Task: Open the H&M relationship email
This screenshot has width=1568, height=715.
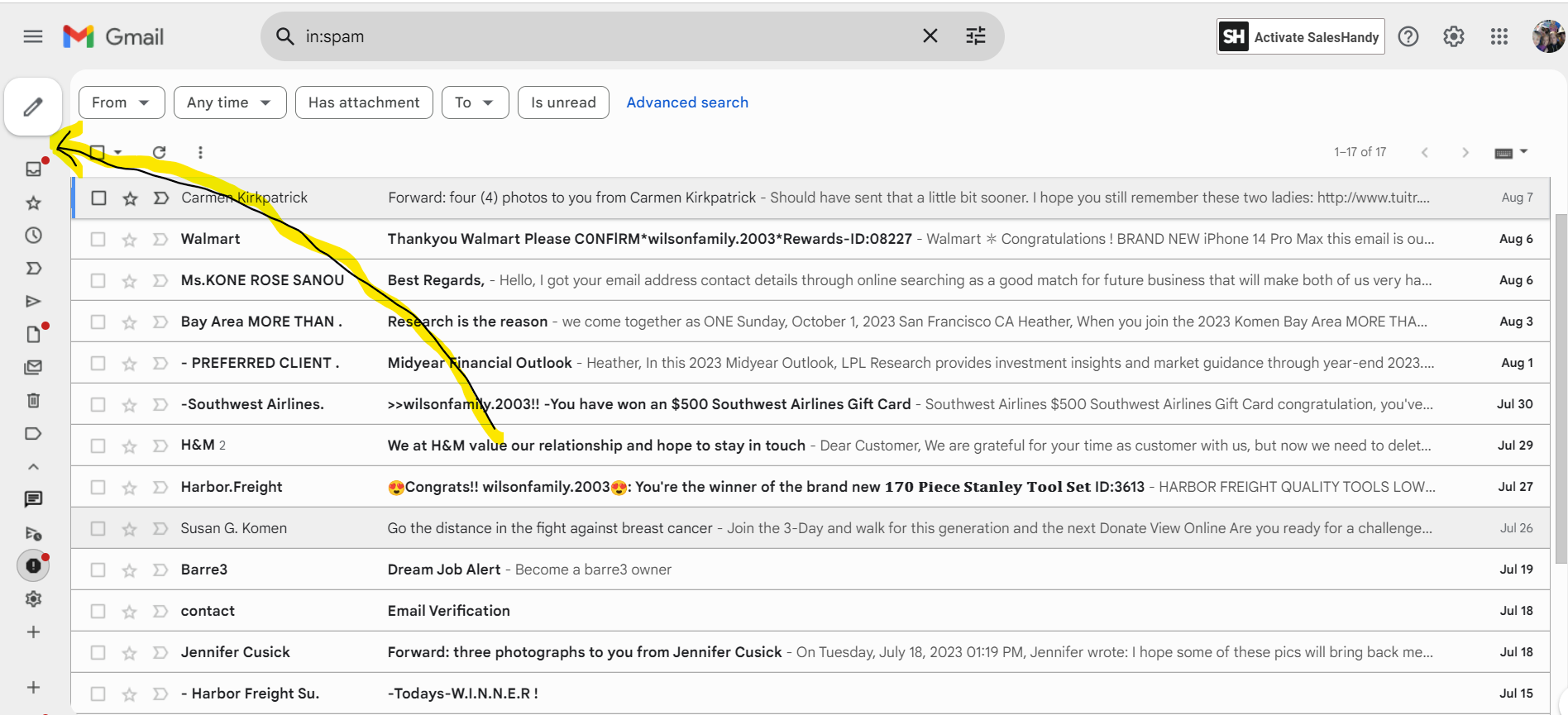Action: (x=810, y=446)
